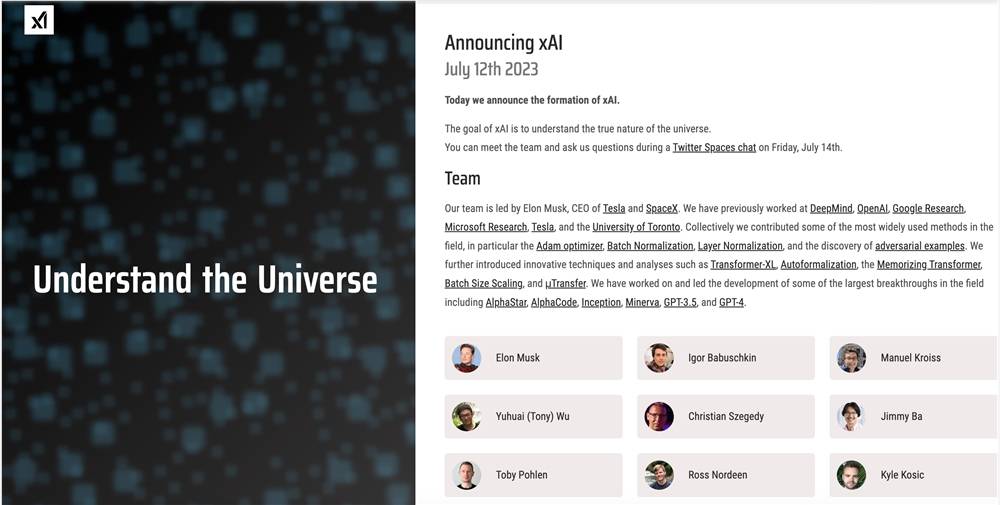Select the Yuhuai (Tony) Wu team card
Viewport: 1000px width, 505px height.
533,416
